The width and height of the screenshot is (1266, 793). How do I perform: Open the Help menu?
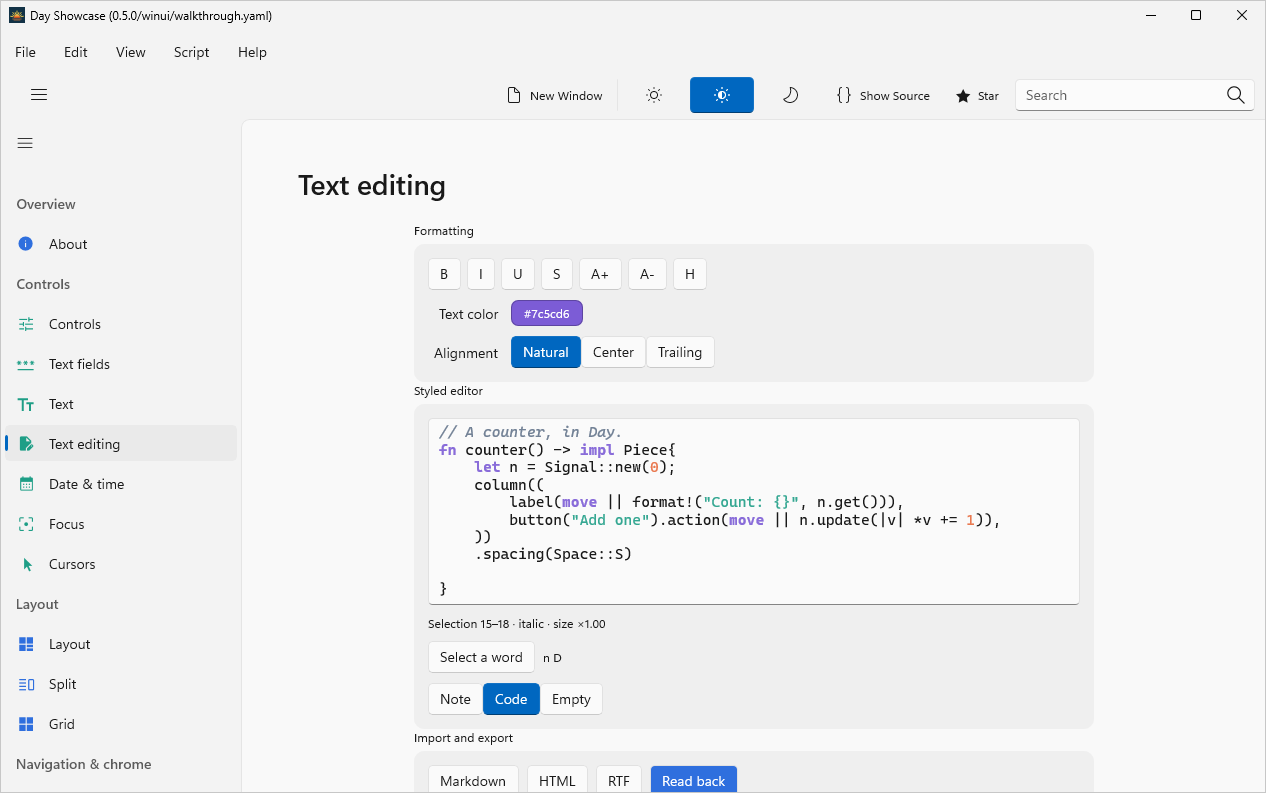[x=252, y=52]
